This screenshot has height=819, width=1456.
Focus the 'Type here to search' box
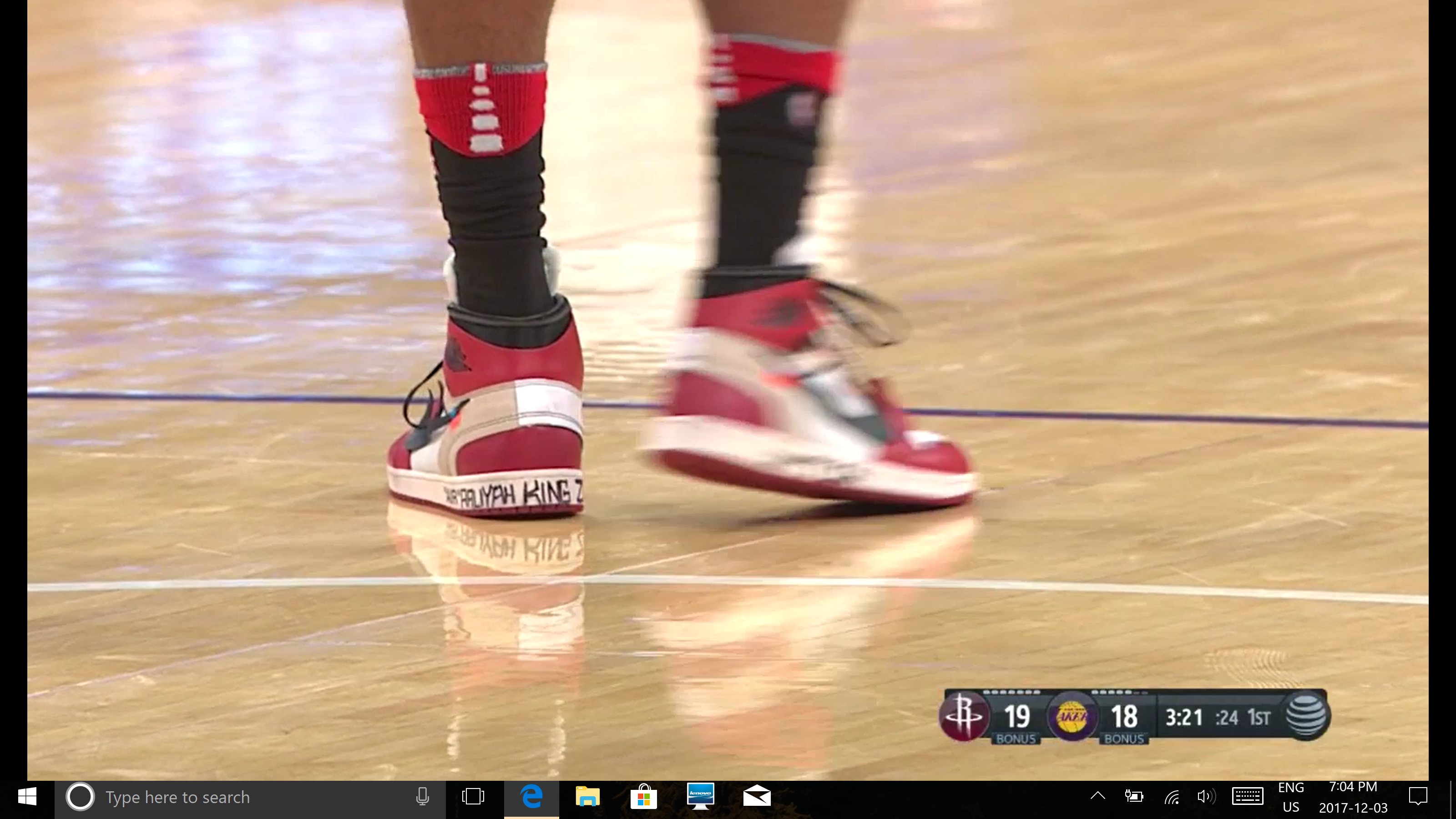click(x=250, y=798)
